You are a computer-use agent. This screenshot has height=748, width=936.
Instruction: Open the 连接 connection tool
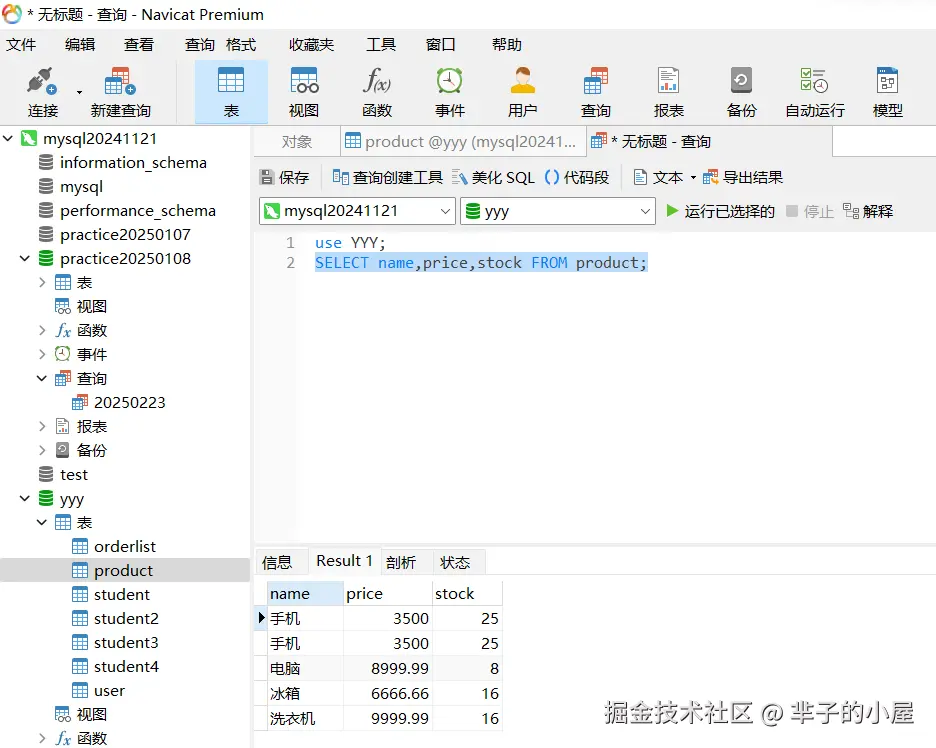click(x=42, y=92)
